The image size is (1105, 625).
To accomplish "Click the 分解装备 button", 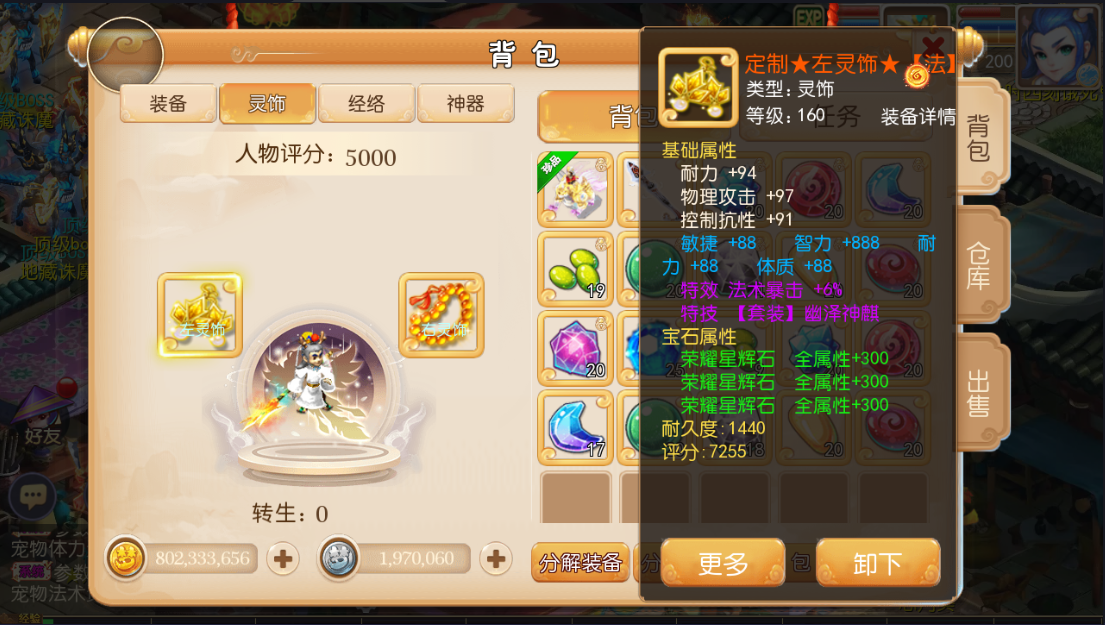I will coord(580,562).
